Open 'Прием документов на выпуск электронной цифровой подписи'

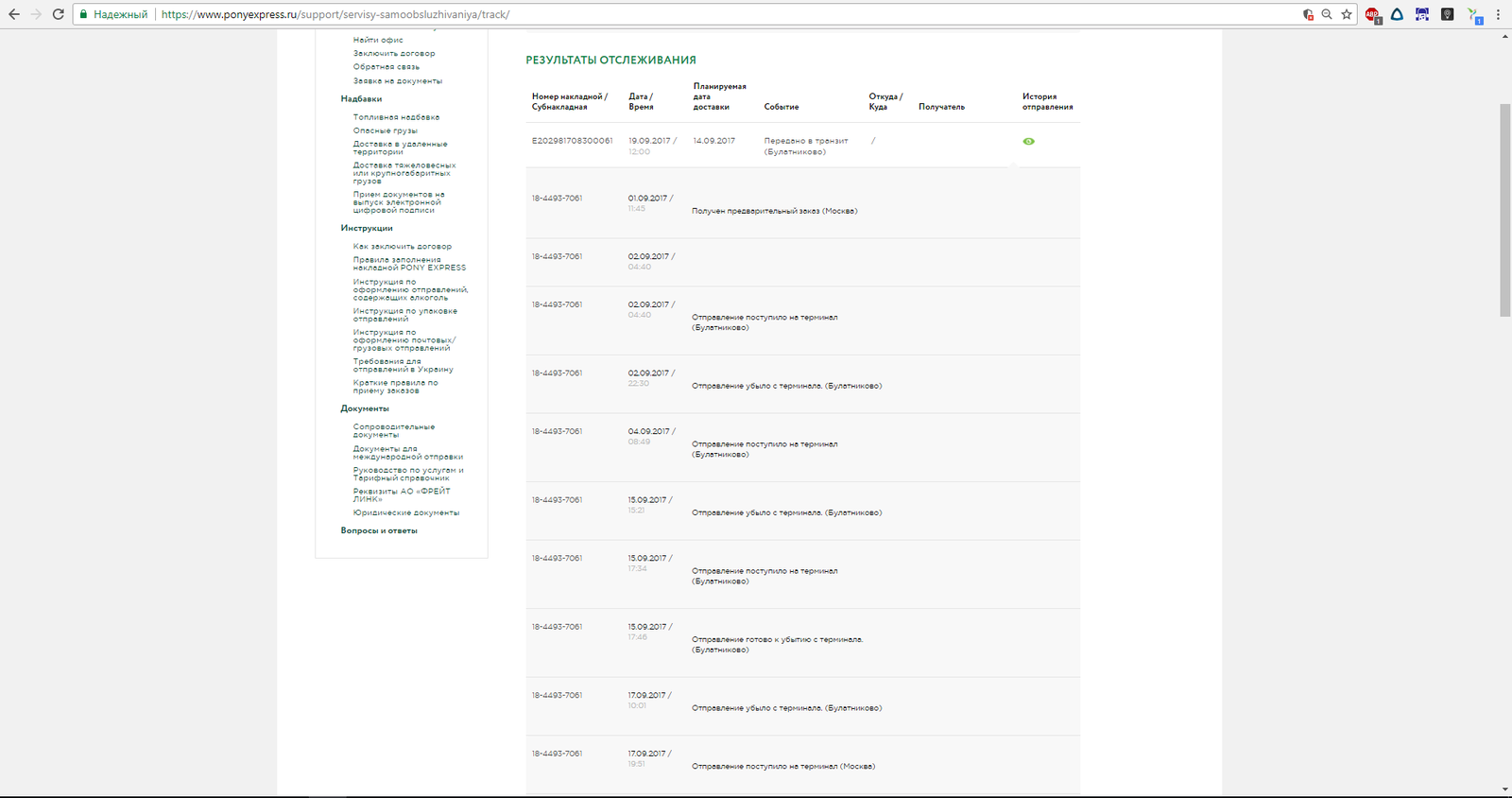click(x=399, y=202)
